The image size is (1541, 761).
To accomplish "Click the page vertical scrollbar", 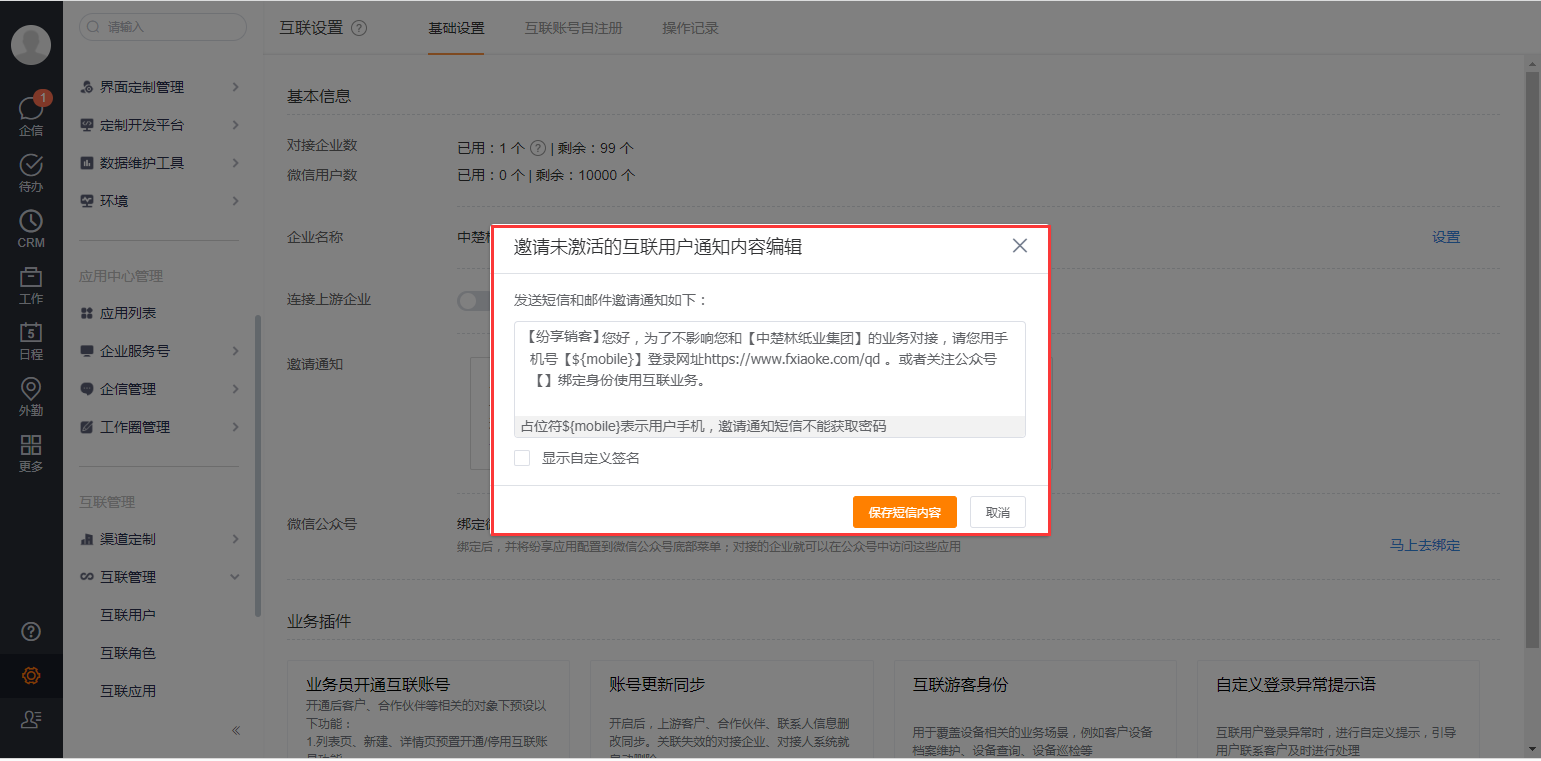I will pos(1532,360).
